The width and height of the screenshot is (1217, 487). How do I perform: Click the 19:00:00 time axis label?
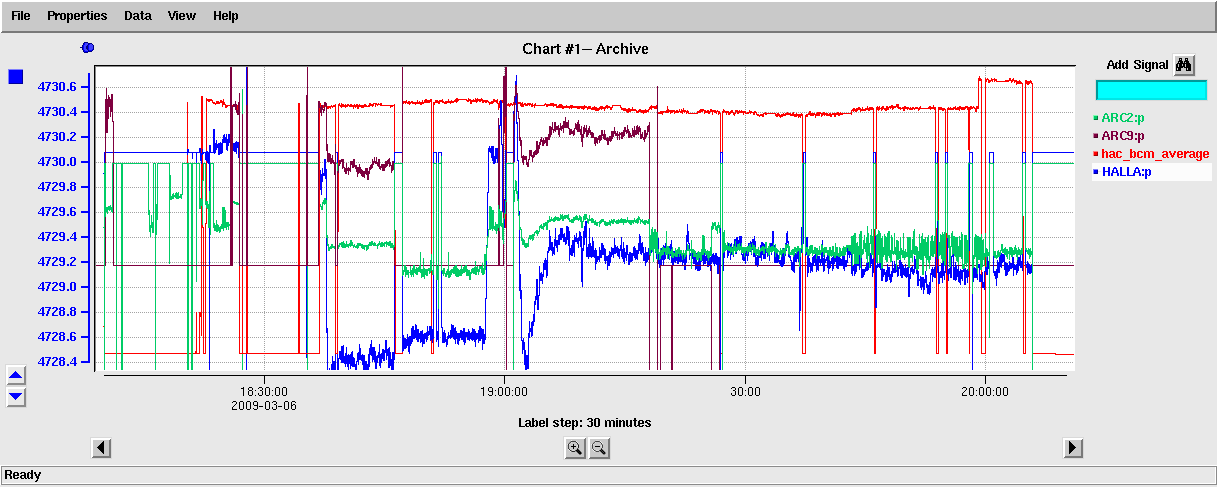pyautogui.click(x=504, y=392)
